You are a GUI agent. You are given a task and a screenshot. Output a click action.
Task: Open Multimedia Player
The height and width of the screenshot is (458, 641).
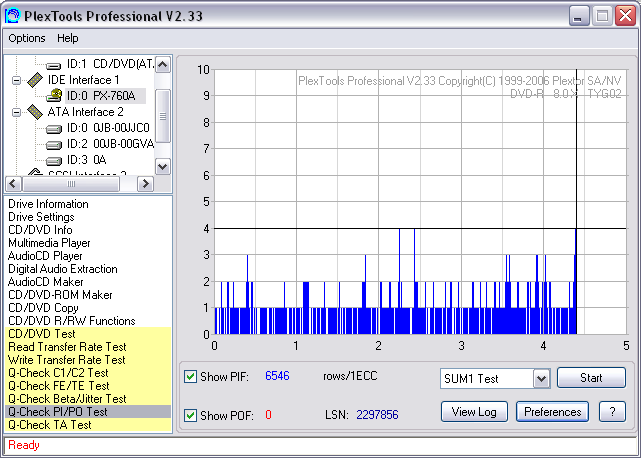click(x=49, y=243)
